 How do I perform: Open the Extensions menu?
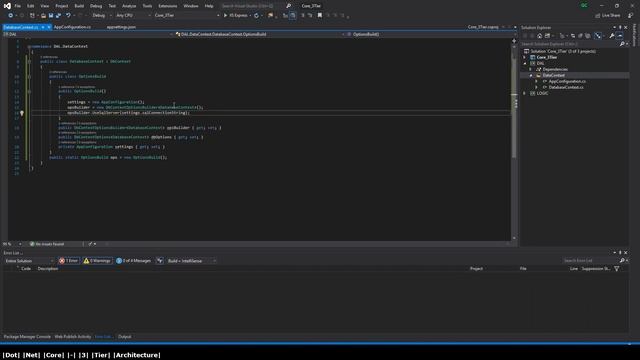tap(168, 6)
